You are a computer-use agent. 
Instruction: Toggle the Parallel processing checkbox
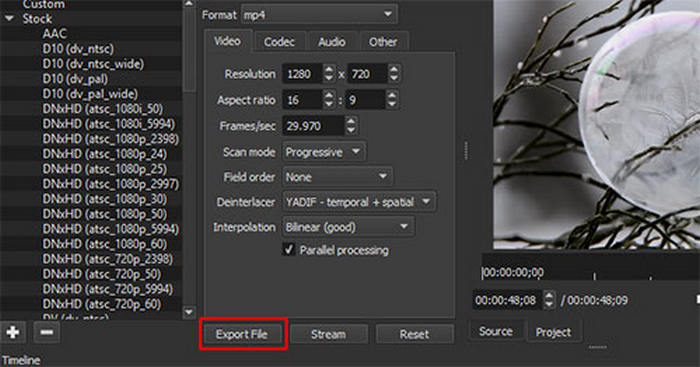288,250
